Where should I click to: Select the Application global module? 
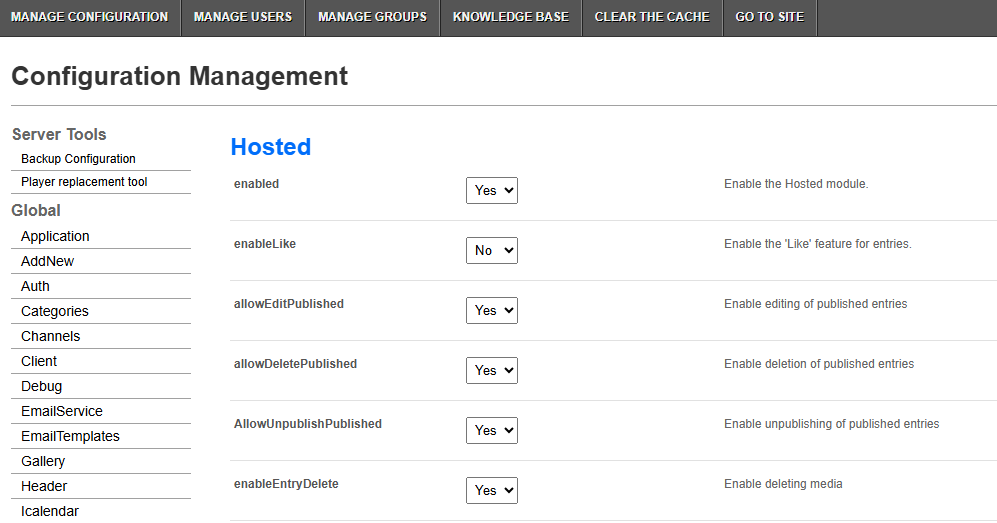point(55,236)
